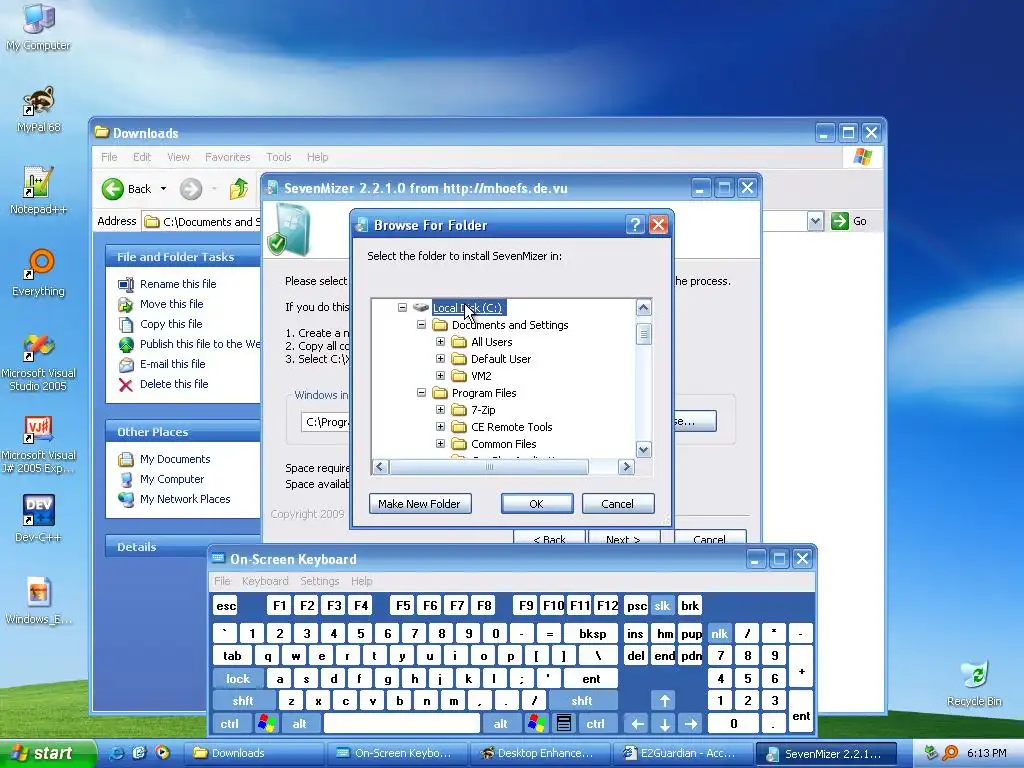1024x768 pixels.
Task: Click OK in Browse For Folder dialog
Action: point(537,504)
